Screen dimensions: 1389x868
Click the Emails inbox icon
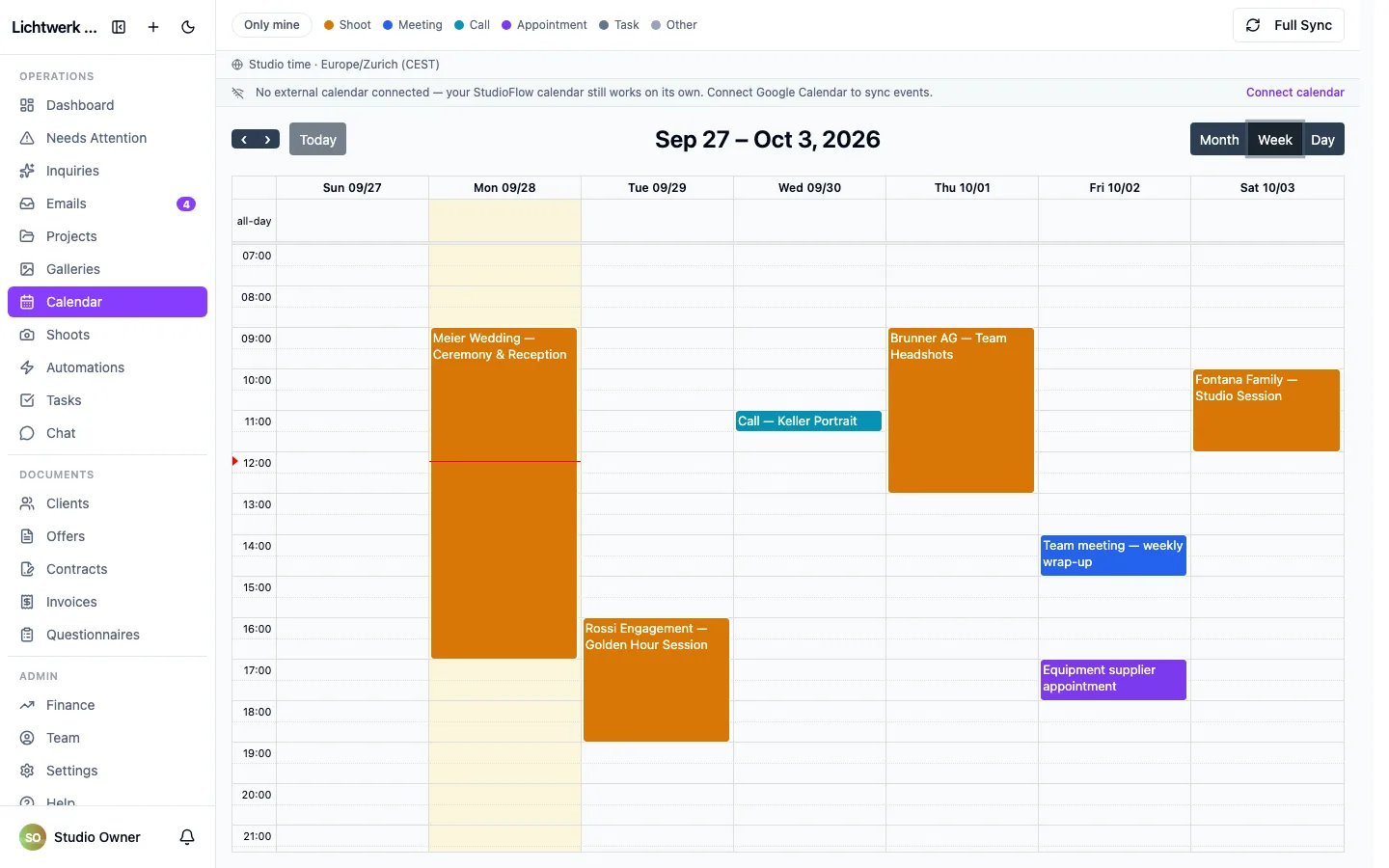tap(27, 203)
